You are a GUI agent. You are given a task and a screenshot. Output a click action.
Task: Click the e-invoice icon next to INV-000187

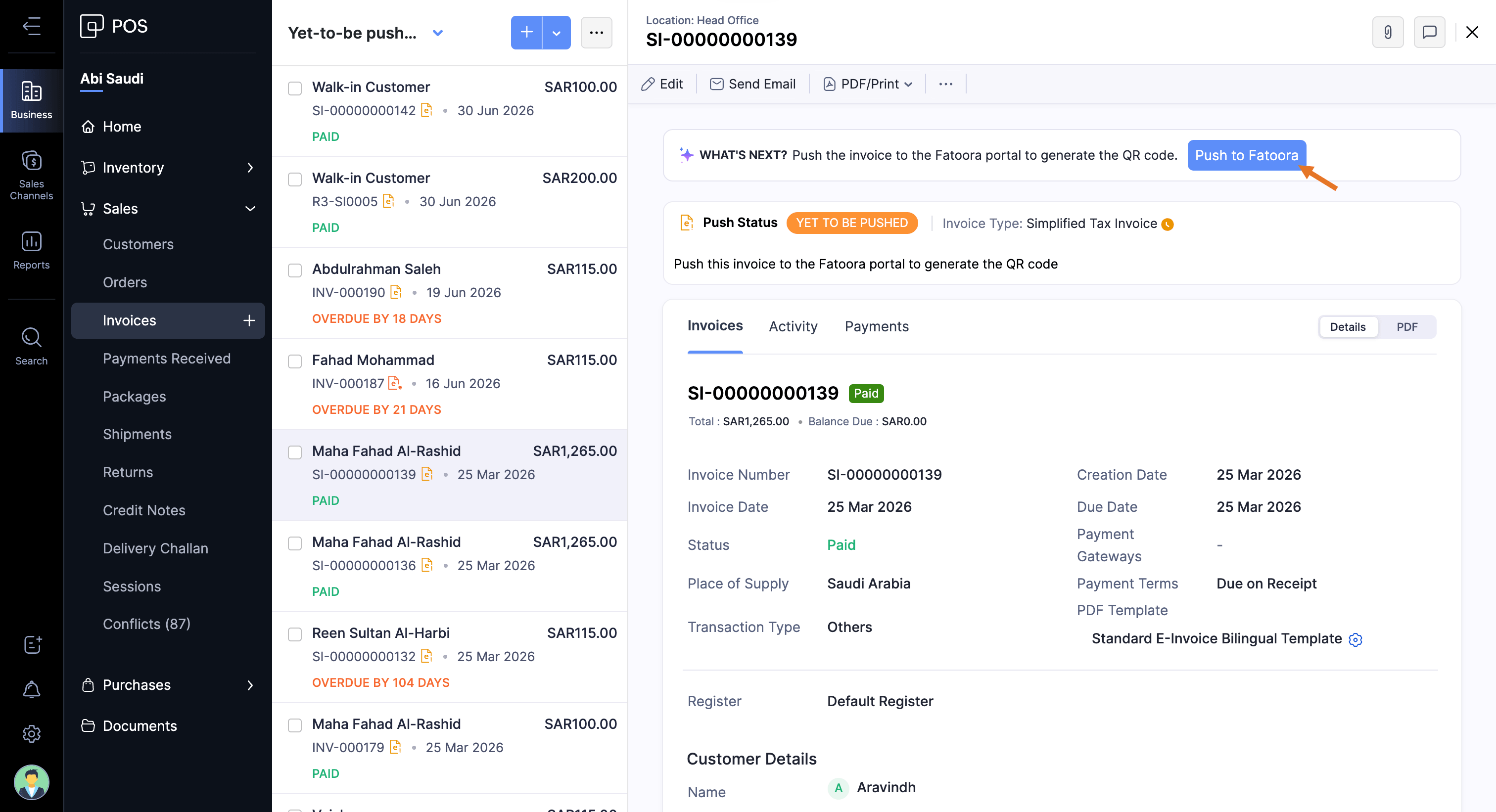pyautogui.click(x=395, y=383)
